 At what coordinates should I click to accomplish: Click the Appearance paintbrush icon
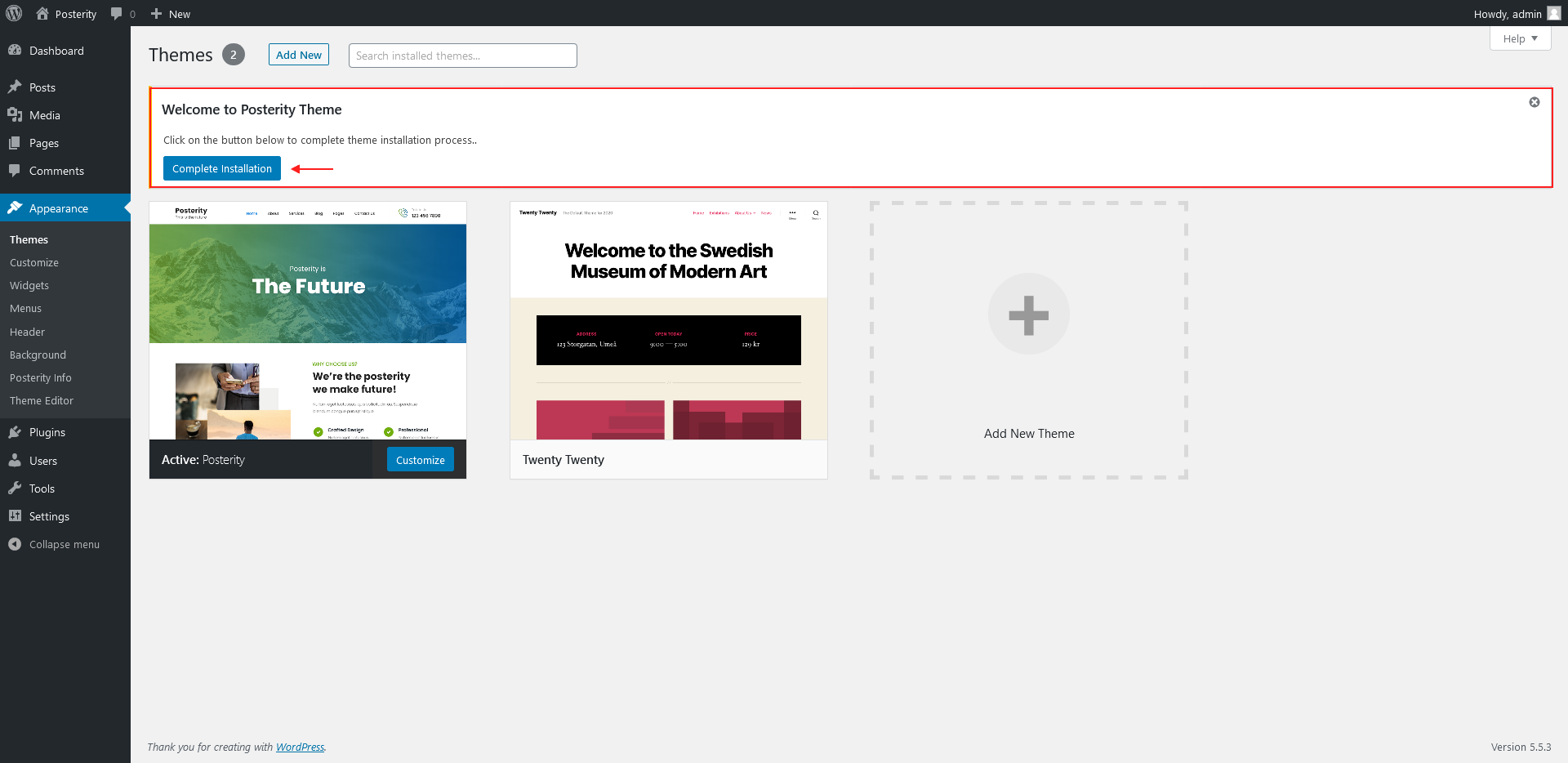tap(15, 207)
